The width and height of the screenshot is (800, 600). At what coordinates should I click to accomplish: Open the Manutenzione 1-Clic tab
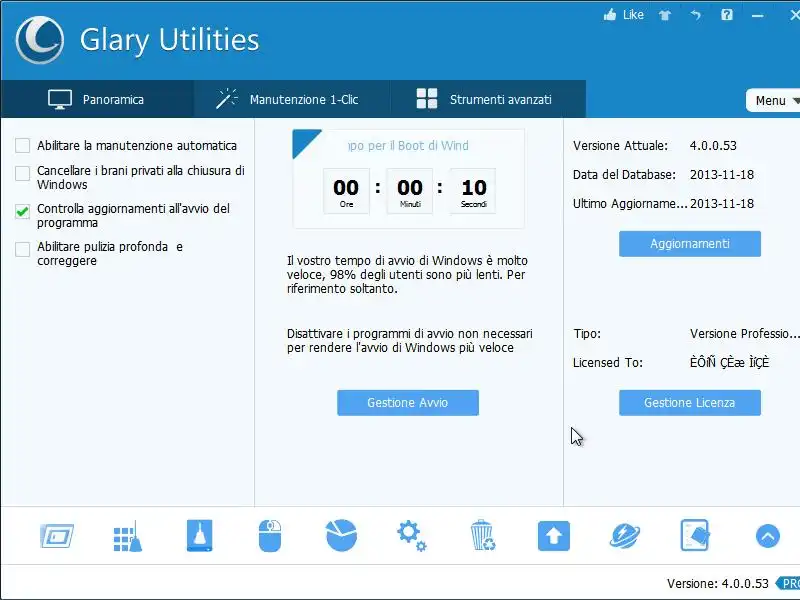[292, 99]
